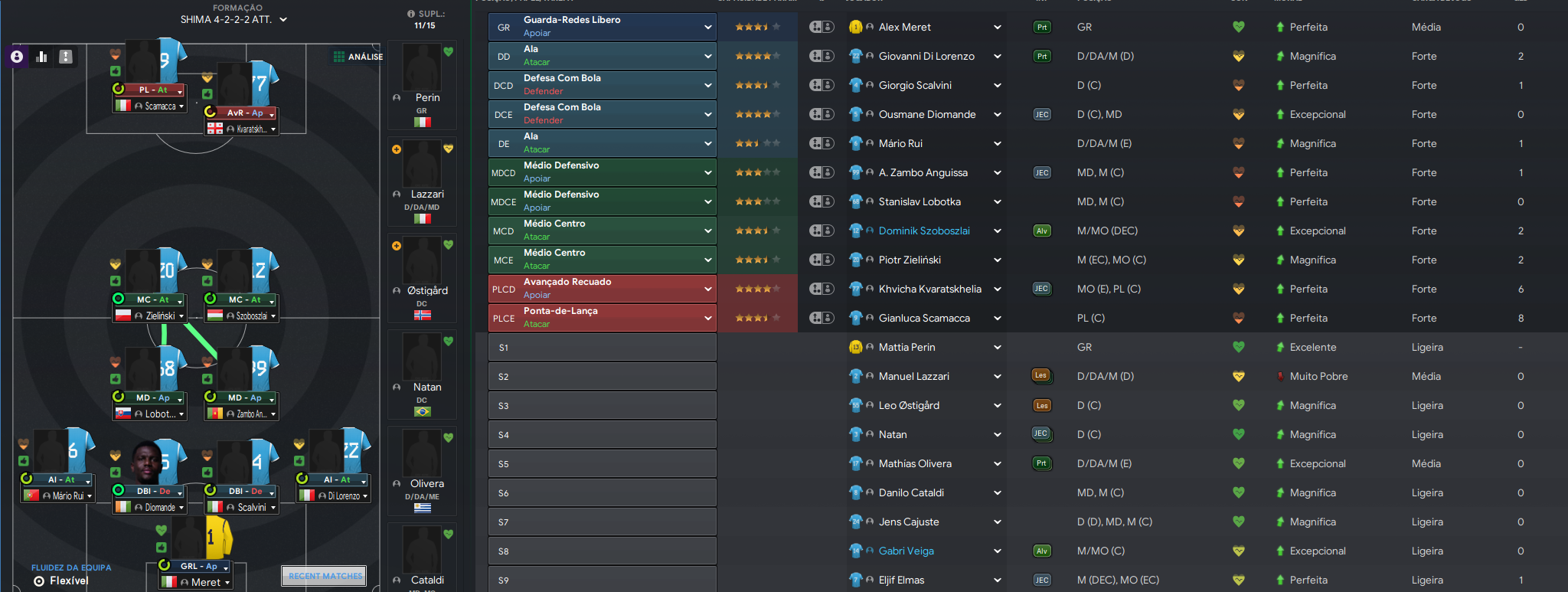Viewport: 1568px width, 592px height.
Task: Toggle the thumbs-up icon beside Scamacca's shirt
Action: (x=115, y=71)
